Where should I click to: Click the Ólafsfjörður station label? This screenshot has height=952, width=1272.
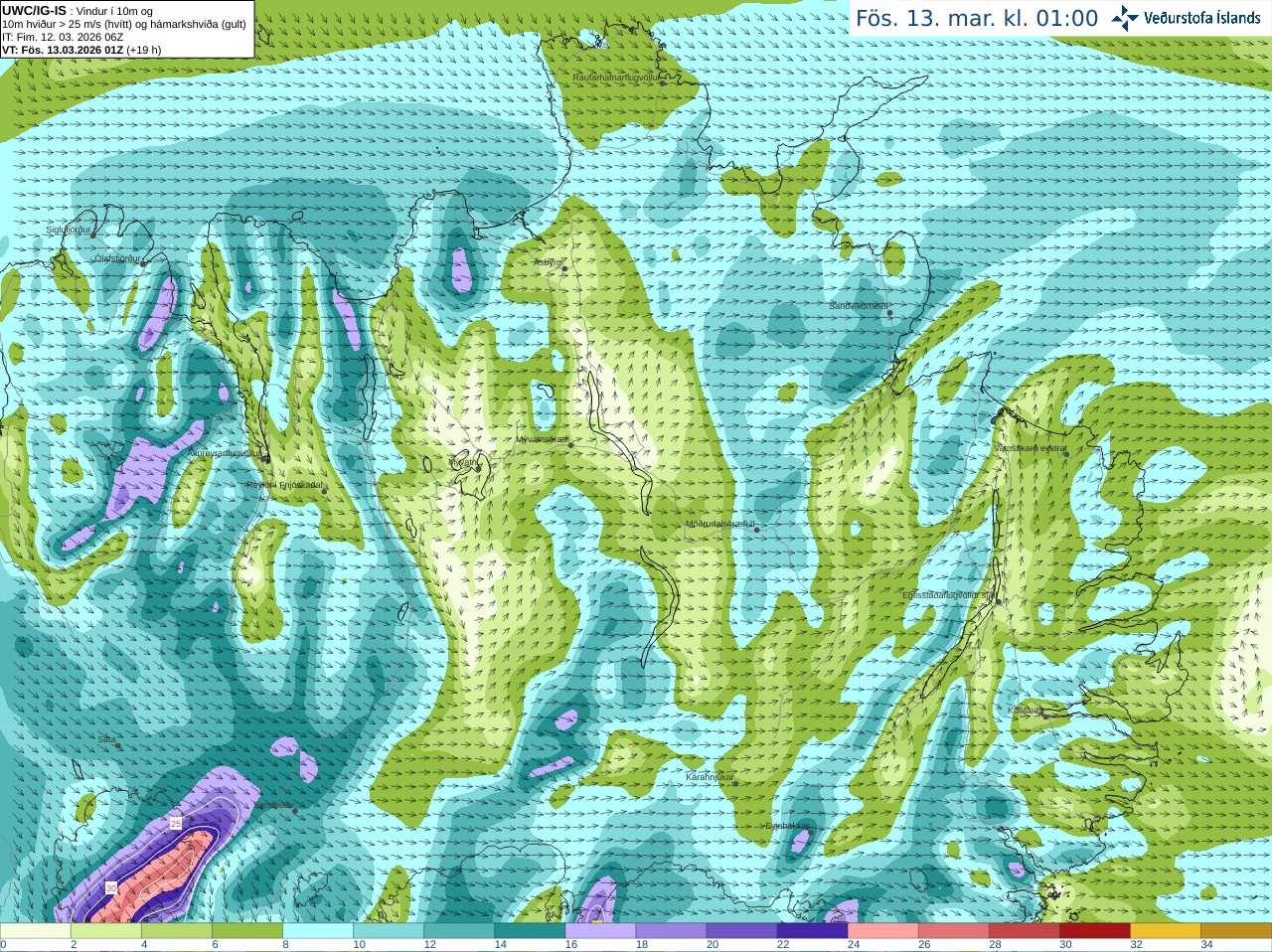[x=117, y=258]
